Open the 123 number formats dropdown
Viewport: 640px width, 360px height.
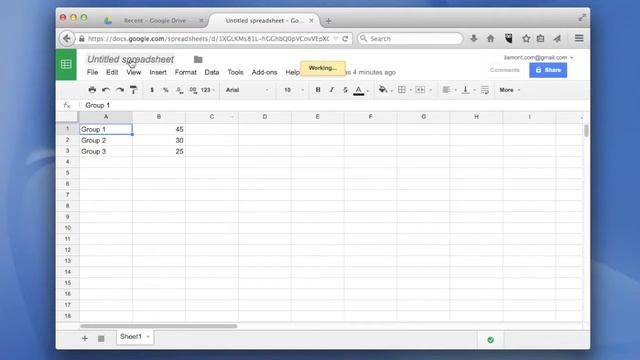pyautogui.click(x=208, y=90)
